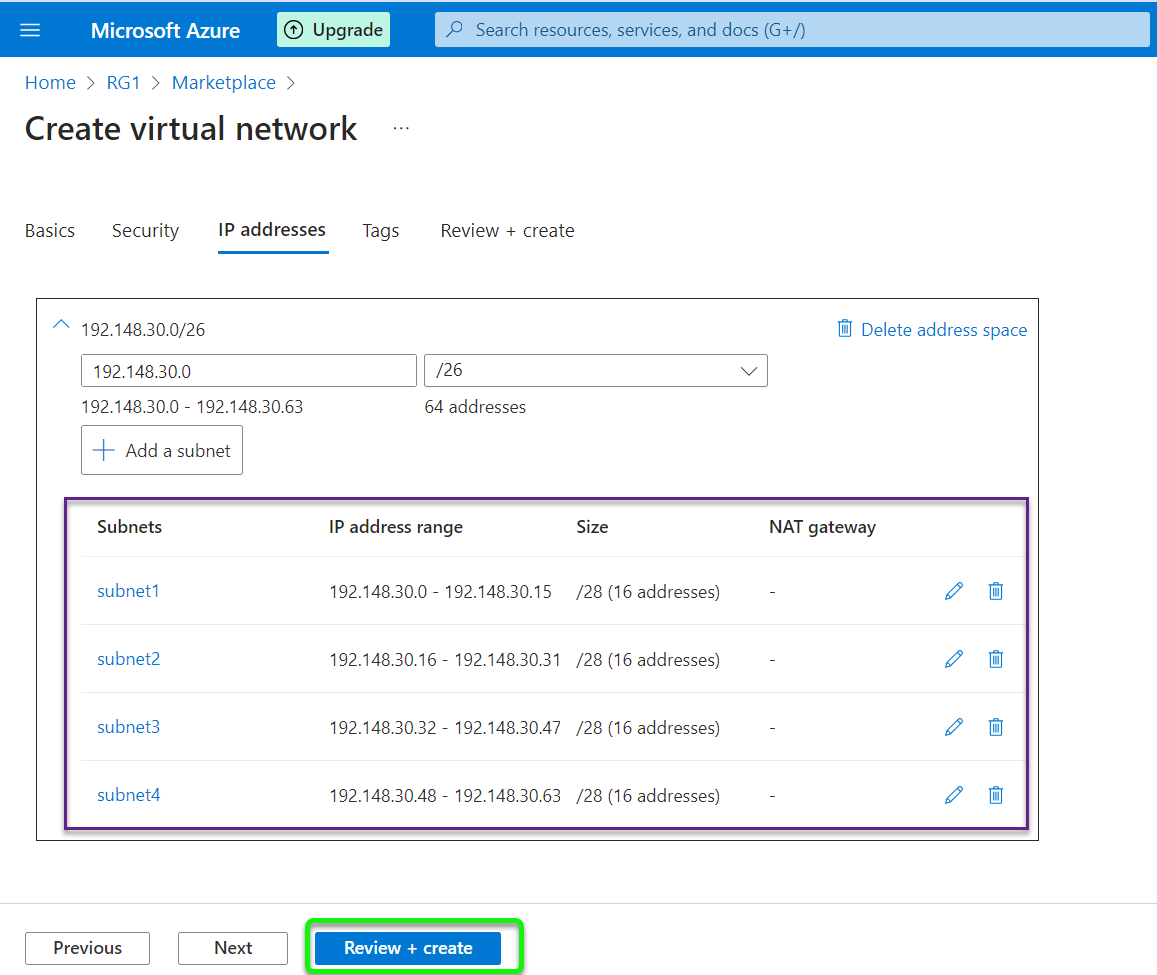Edit subnet3 with pencil icon
The image size is (1157, 975).
click(x=954, y=727)
